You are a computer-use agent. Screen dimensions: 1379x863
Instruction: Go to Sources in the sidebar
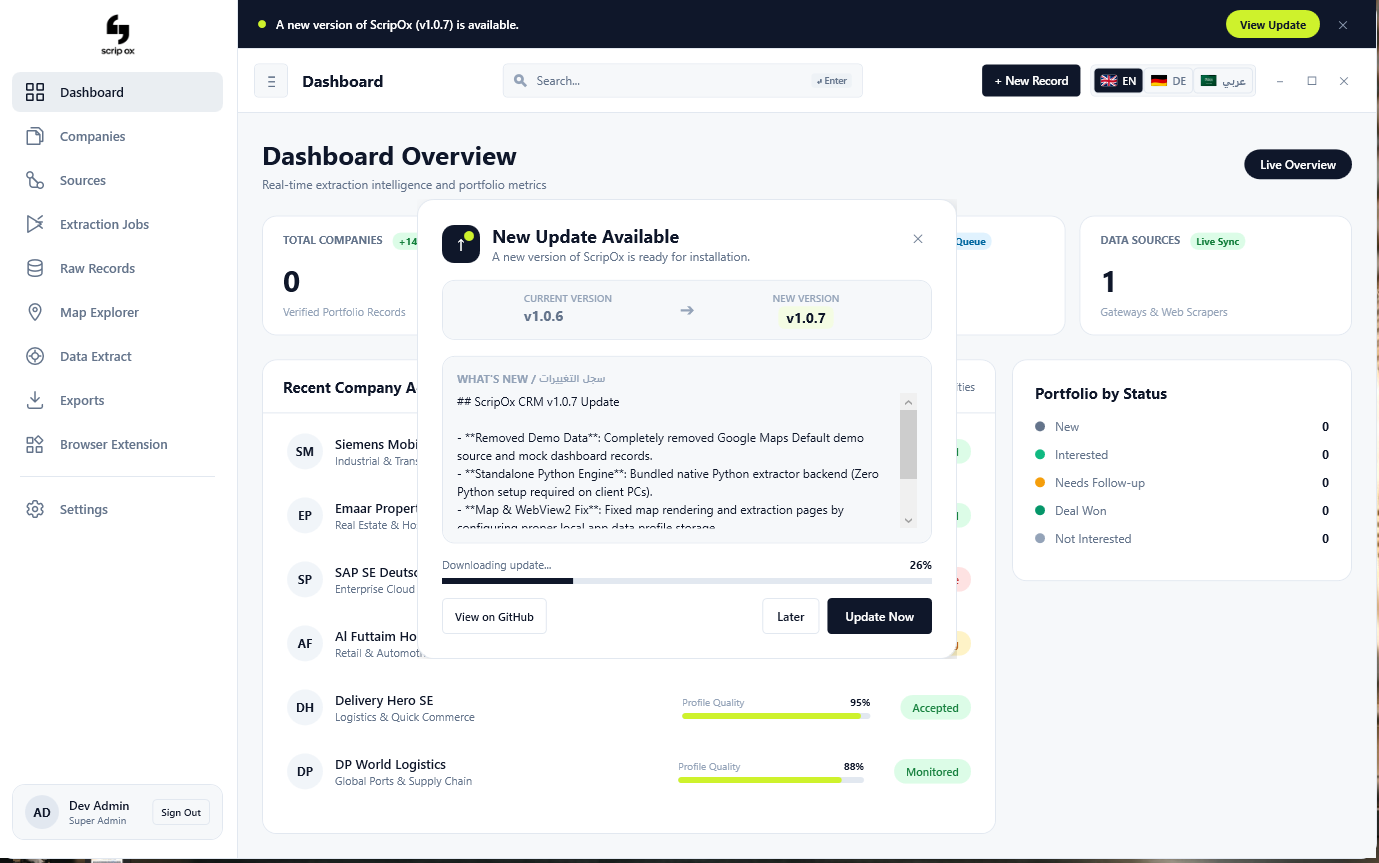[117, 180]
